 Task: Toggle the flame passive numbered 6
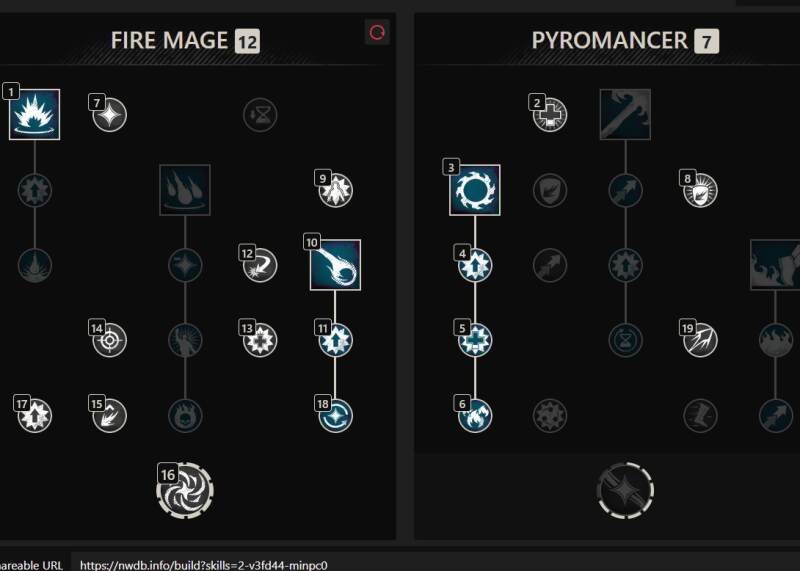tap(475, 415)
